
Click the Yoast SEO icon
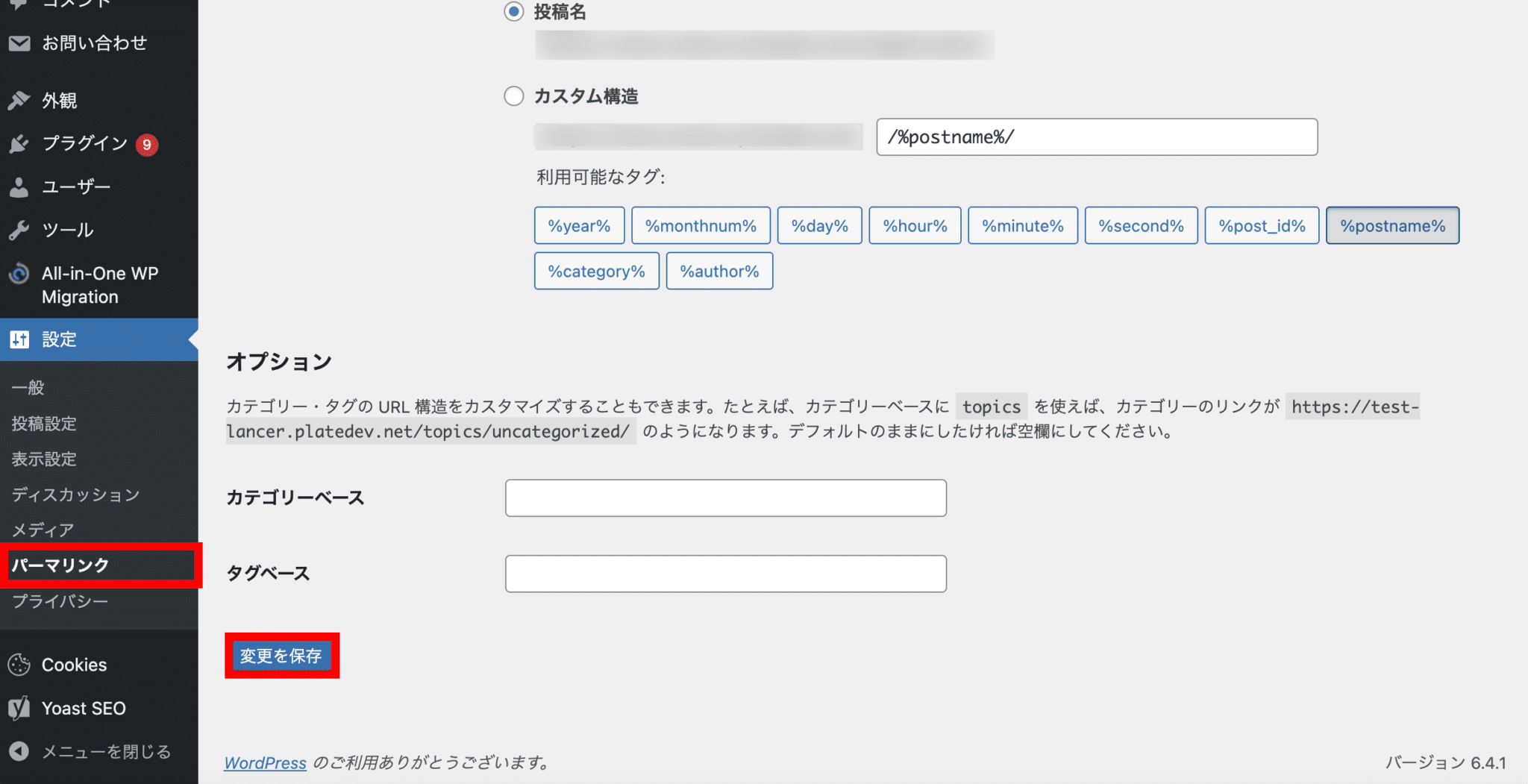(19, 708)
